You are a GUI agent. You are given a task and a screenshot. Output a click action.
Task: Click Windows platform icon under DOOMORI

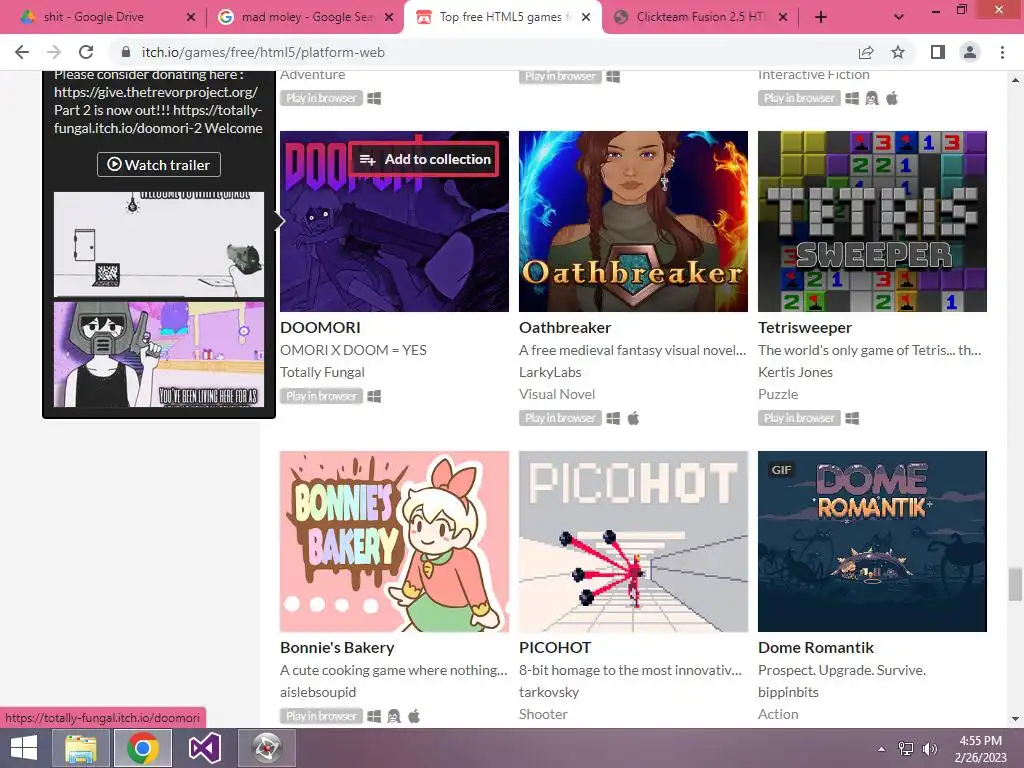tap(374, 396)
